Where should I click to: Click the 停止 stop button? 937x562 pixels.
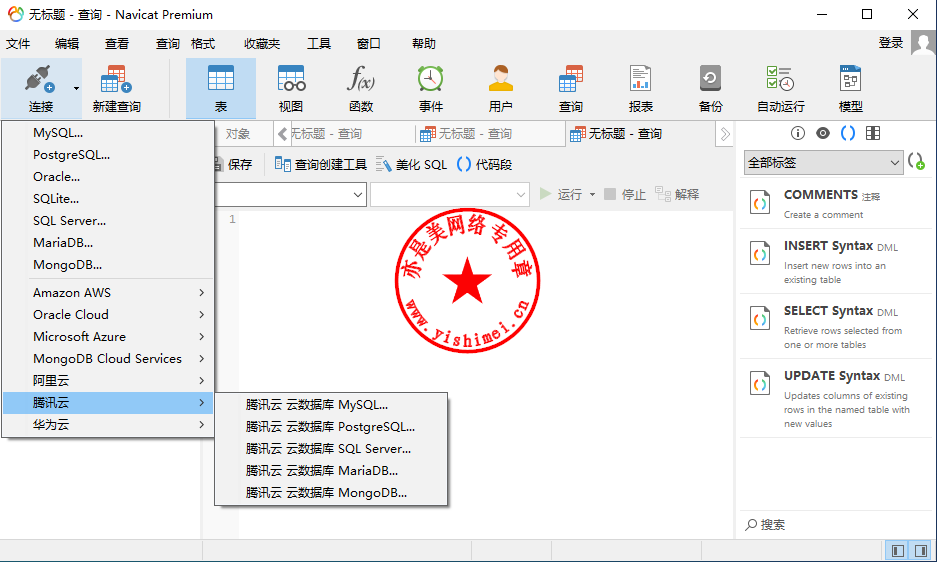625,194
